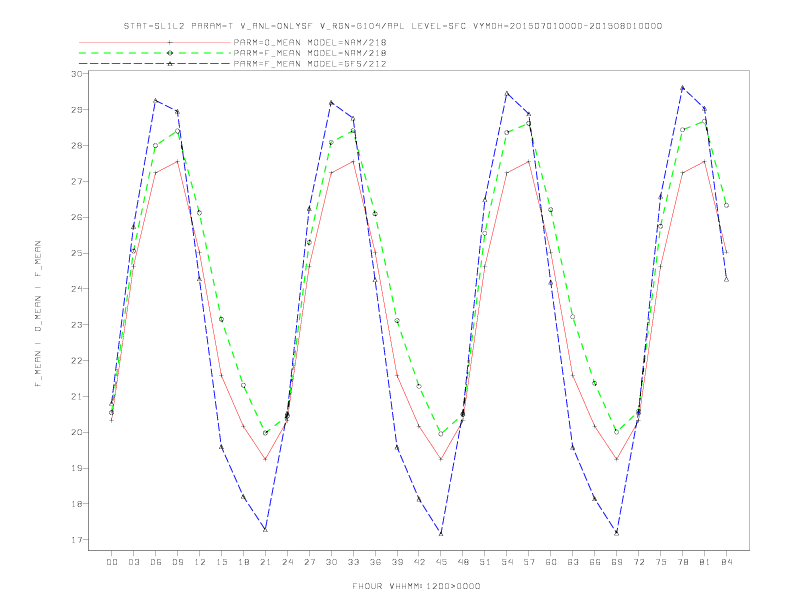Click green NAM circle marker at hour 84
This screenshot has height=612, width=792.
click(x=726, y=205)
